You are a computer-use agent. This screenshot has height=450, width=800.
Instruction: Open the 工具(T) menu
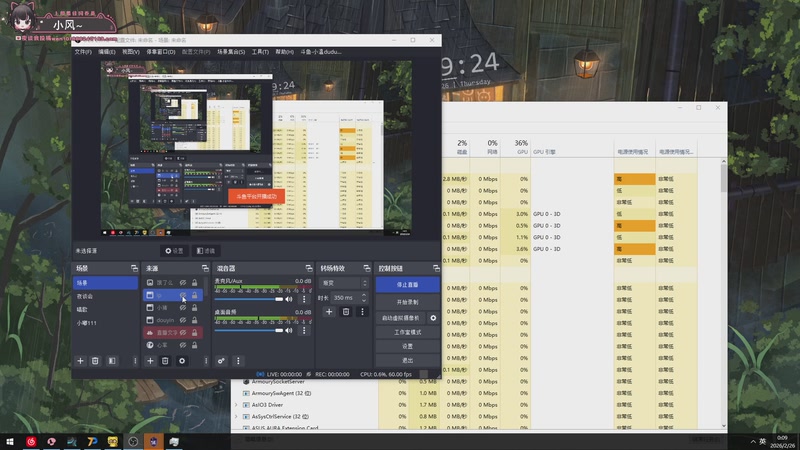click(x=260, y=52)
